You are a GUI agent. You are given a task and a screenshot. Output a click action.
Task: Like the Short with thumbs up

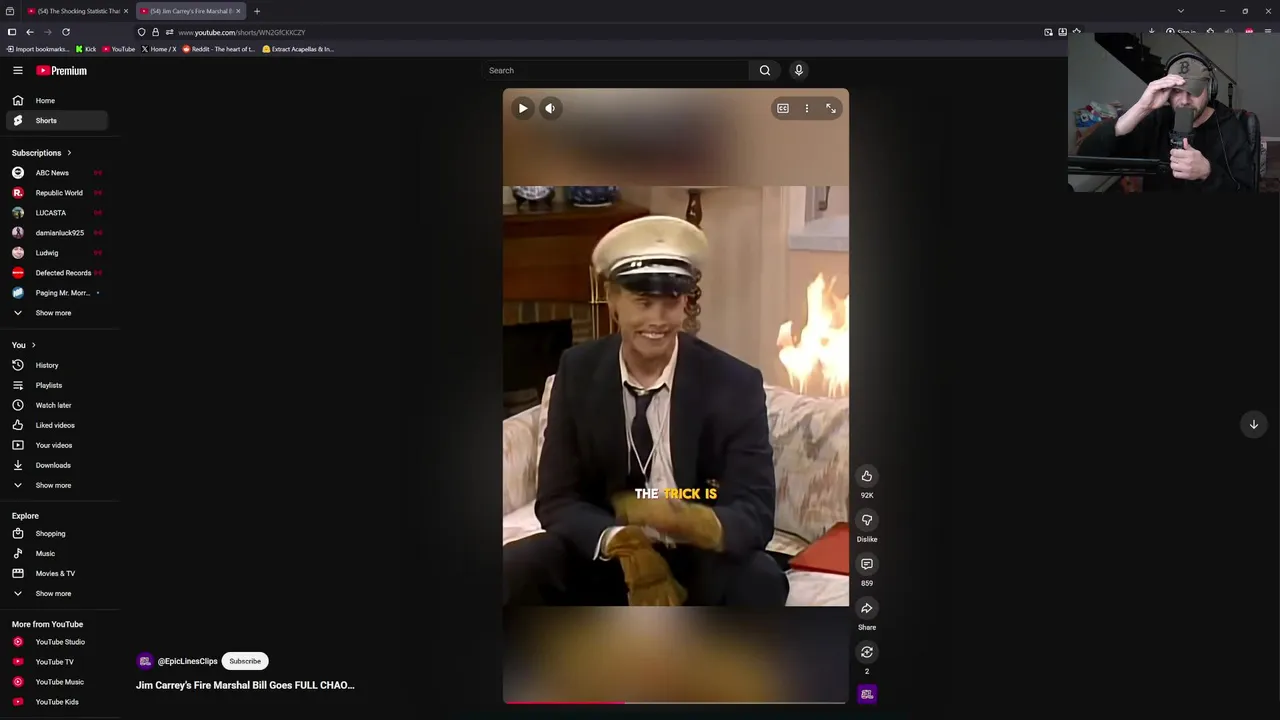click(867, 476)
